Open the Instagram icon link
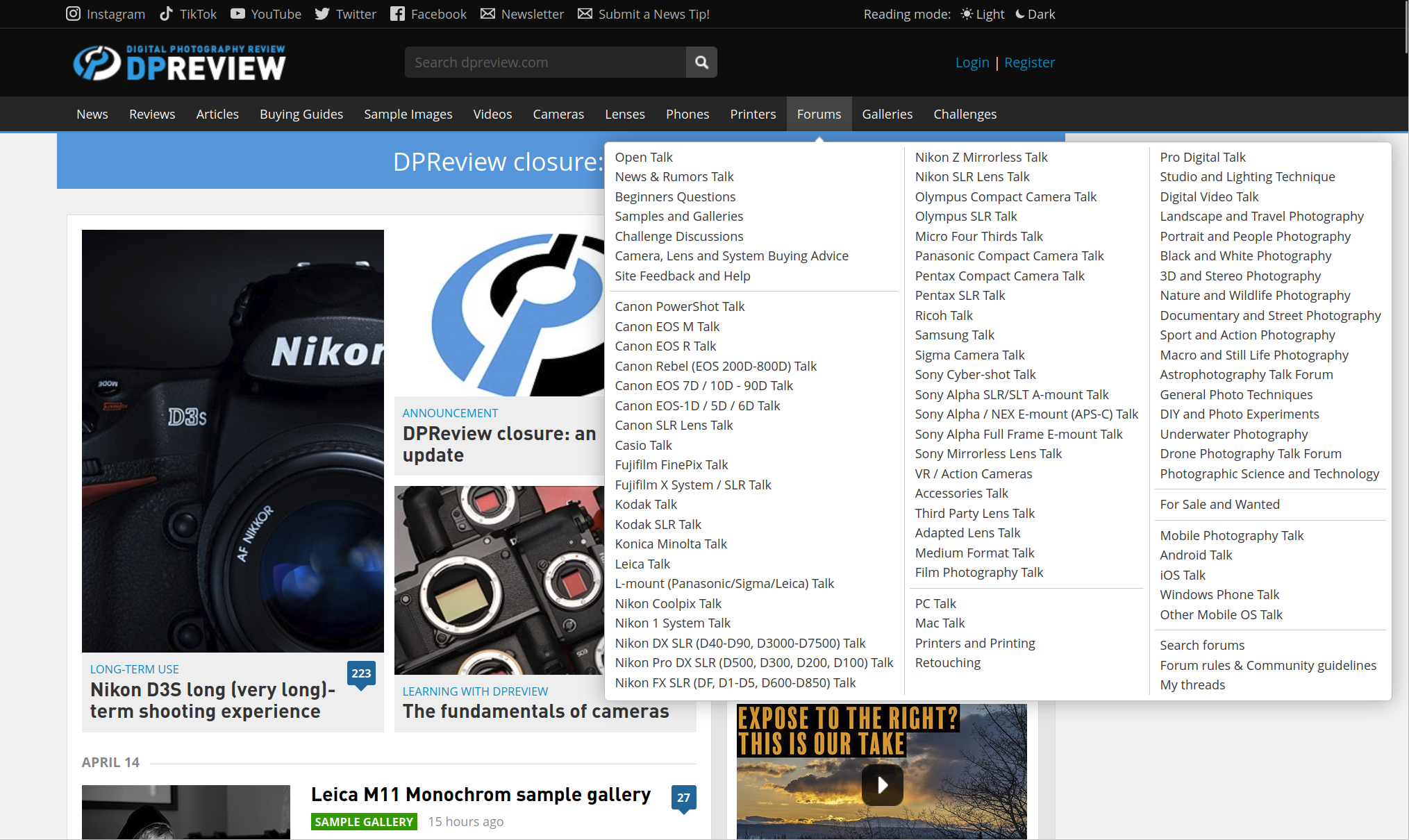 pos(73,14)
